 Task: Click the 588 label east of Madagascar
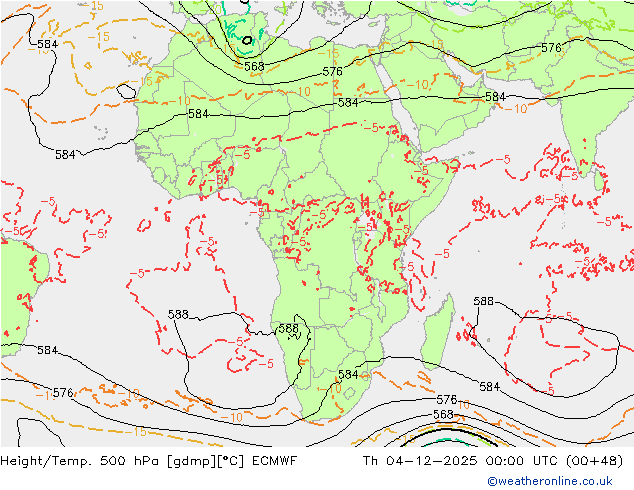point(484,301)
